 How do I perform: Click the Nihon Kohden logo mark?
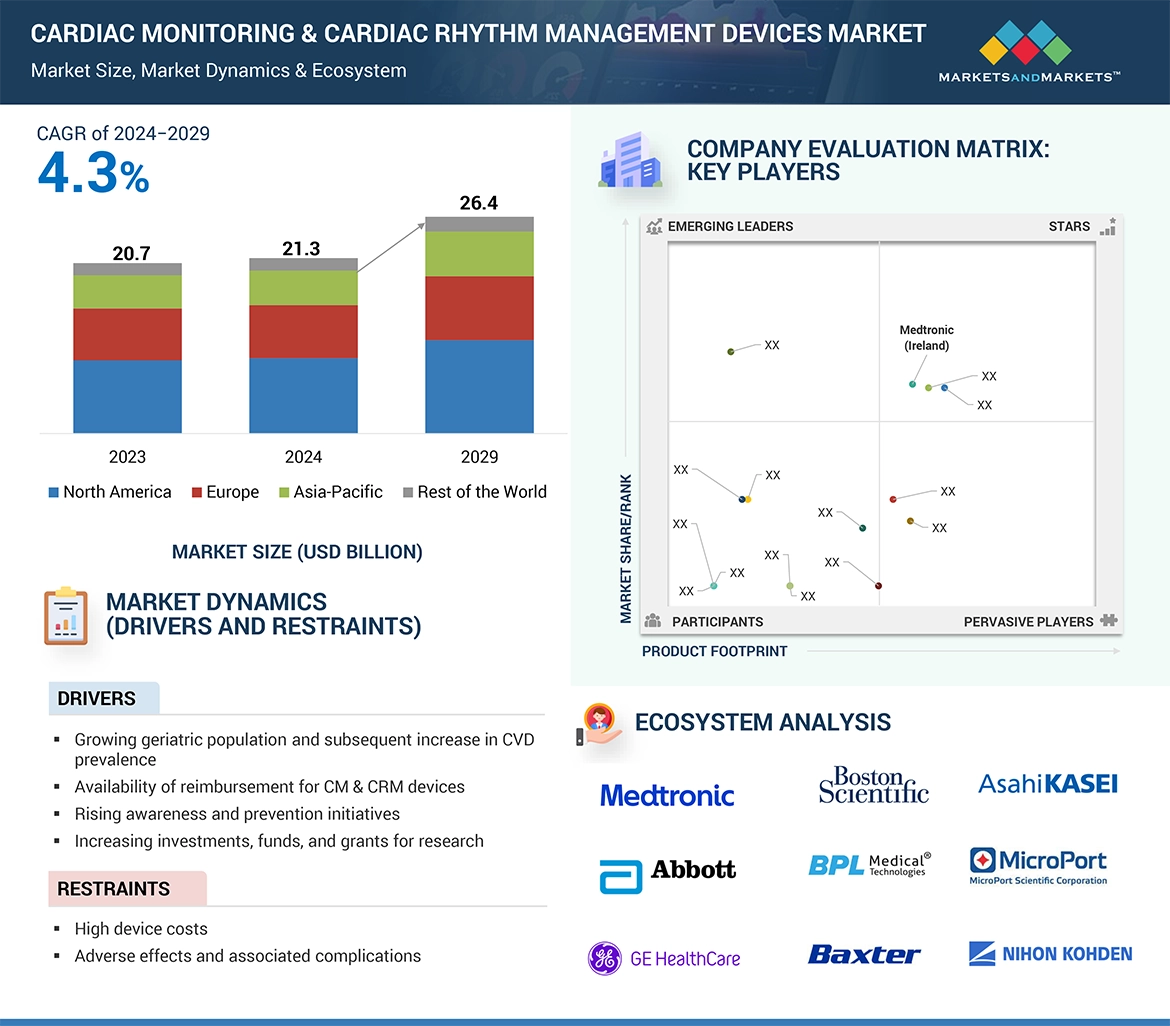click(x=981, y=953)
